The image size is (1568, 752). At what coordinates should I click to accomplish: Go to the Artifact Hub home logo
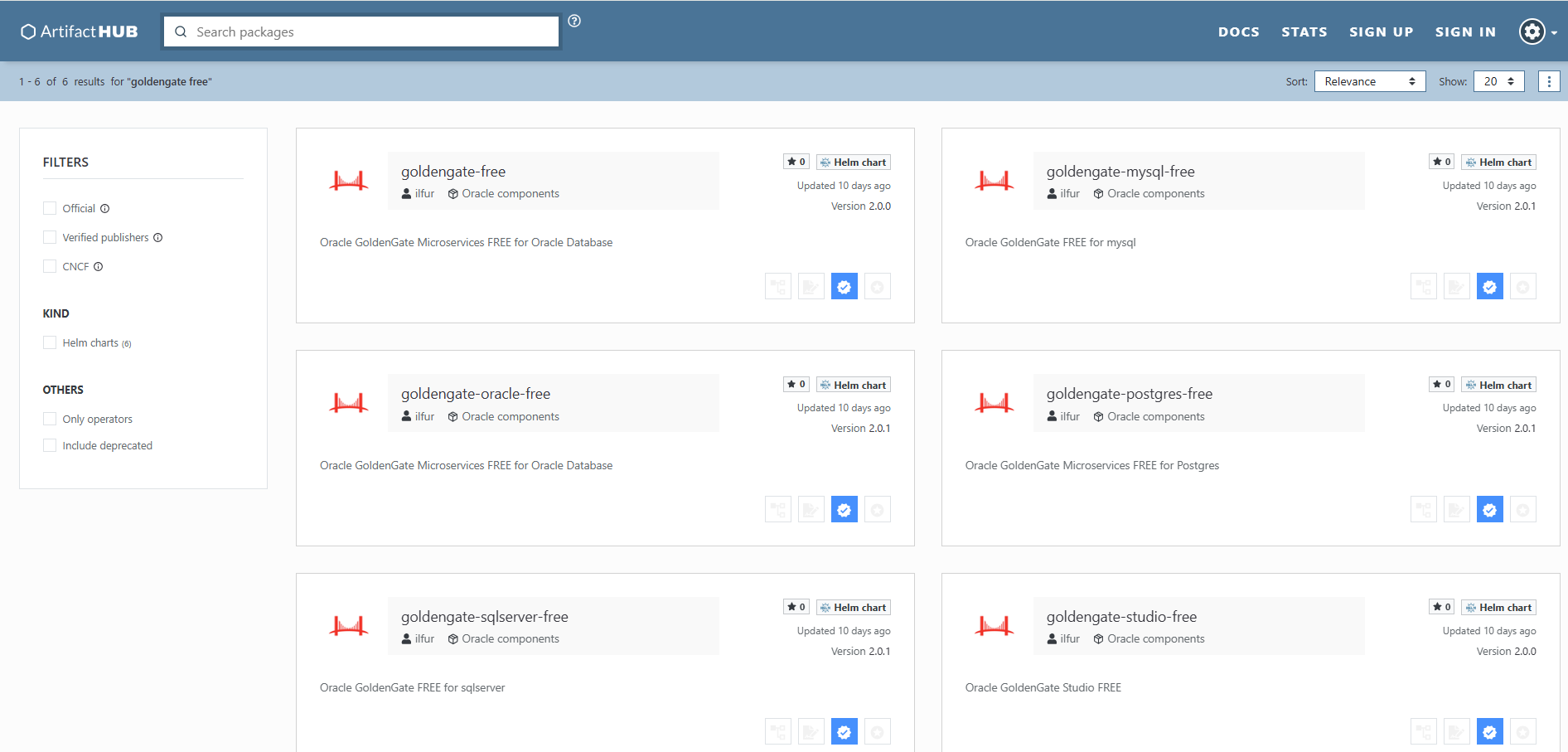[x=80, y=32]
